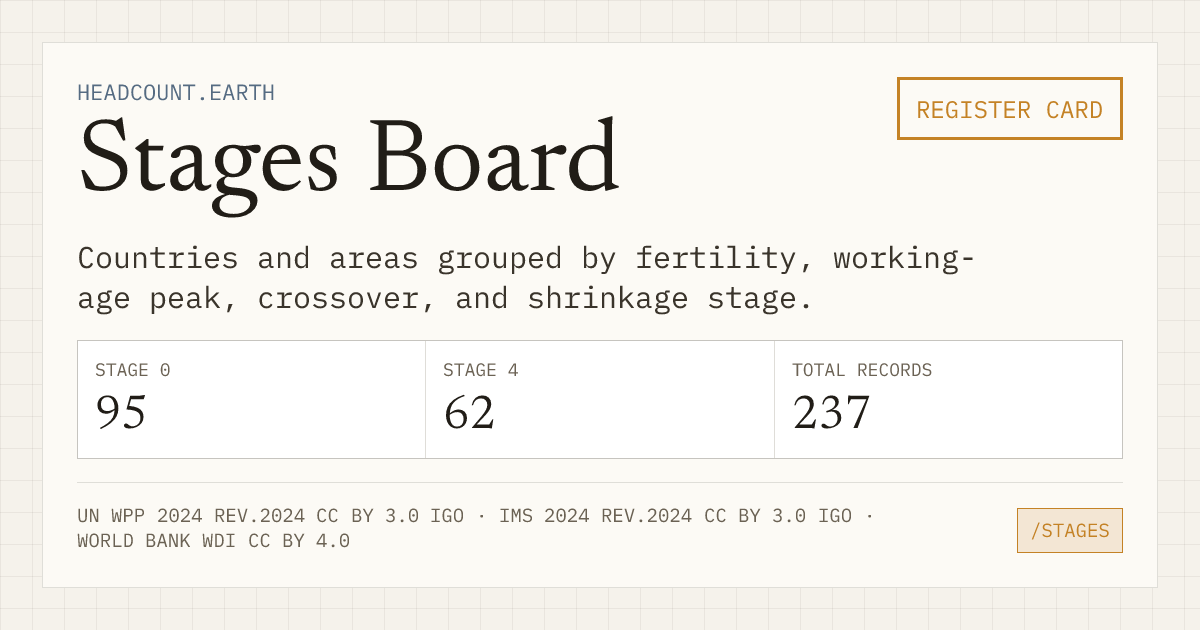Click the STAGE 0 label

pos(133,370)
